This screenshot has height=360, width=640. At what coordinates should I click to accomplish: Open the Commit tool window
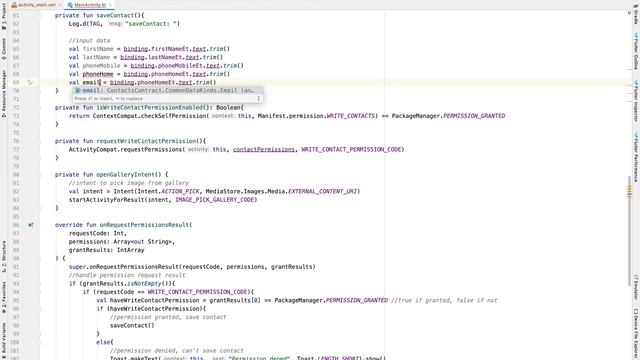4,49
